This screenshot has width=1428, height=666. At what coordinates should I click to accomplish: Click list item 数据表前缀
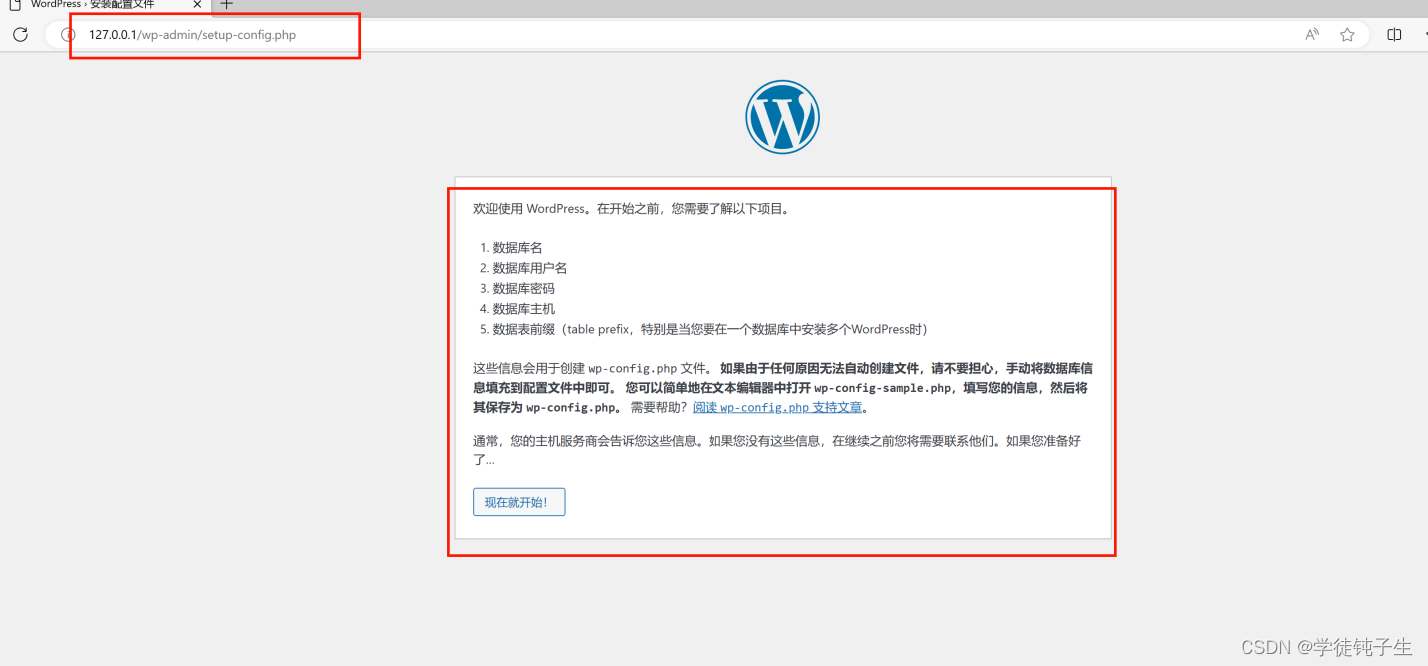coord(710,330)
